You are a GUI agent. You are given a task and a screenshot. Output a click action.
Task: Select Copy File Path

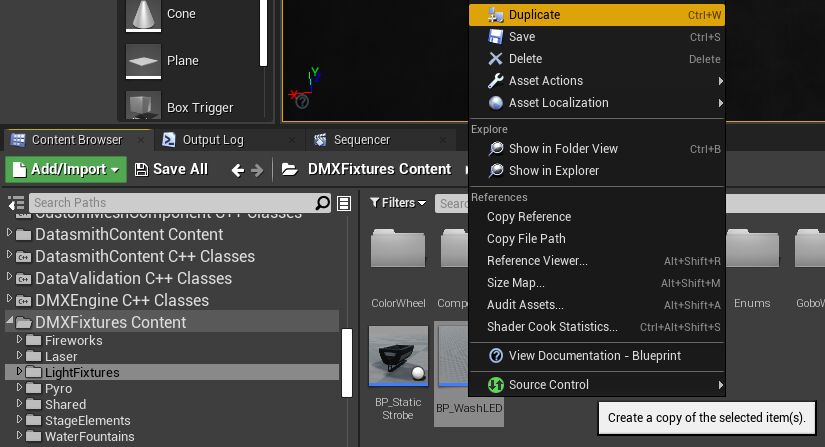(597, 239)
